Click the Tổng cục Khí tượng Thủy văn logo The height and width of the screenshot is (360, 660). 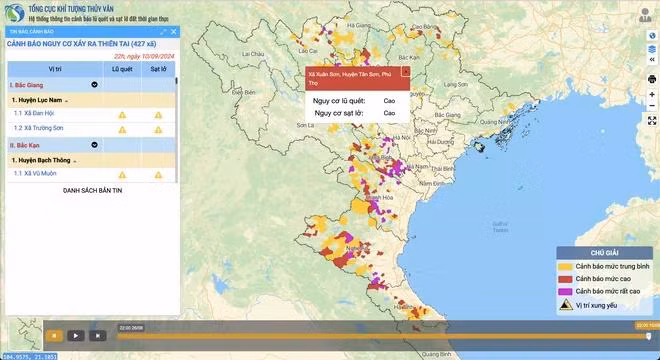coord(14,13)
